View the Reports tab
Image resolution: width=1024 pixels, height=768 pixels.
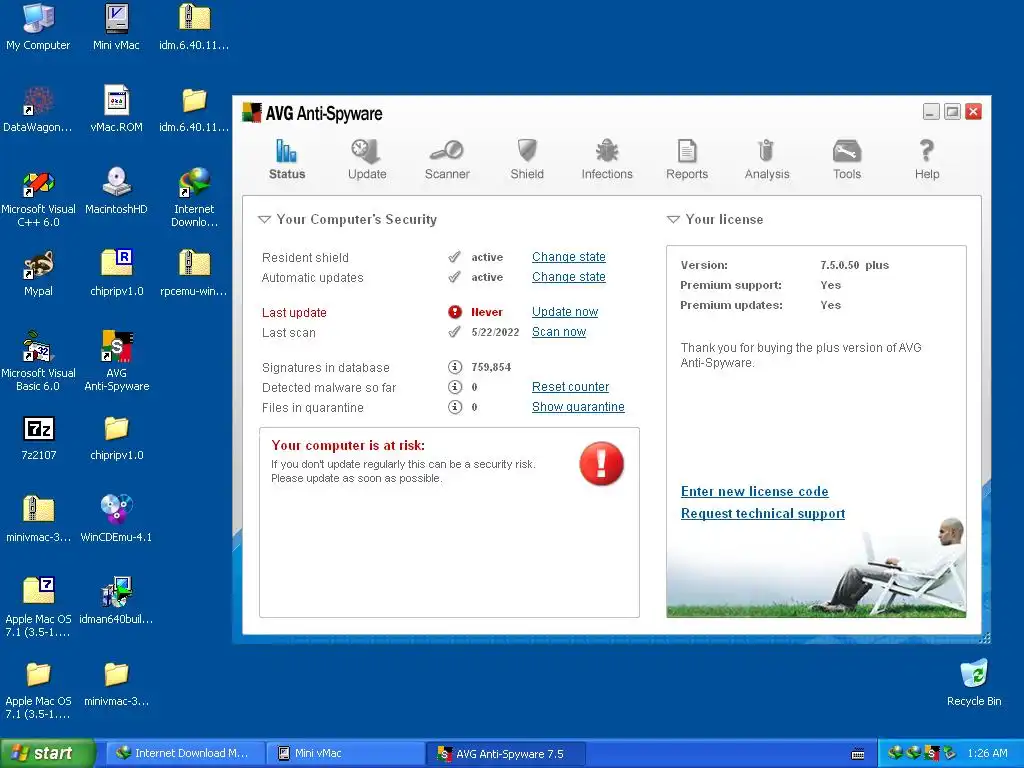point(687,159)
